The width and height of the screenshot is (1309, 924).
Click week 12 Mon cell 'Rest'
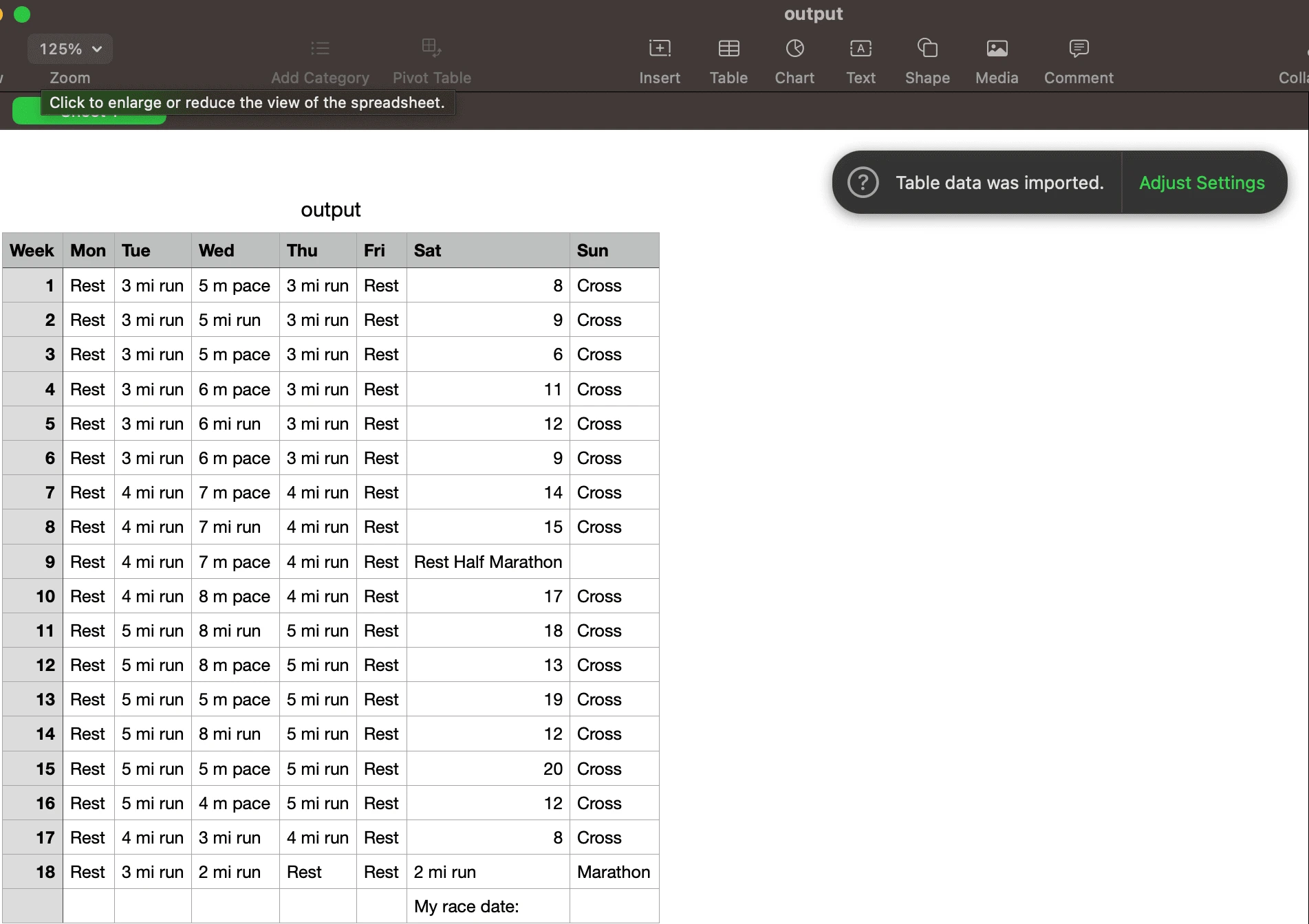coord(89,665)
